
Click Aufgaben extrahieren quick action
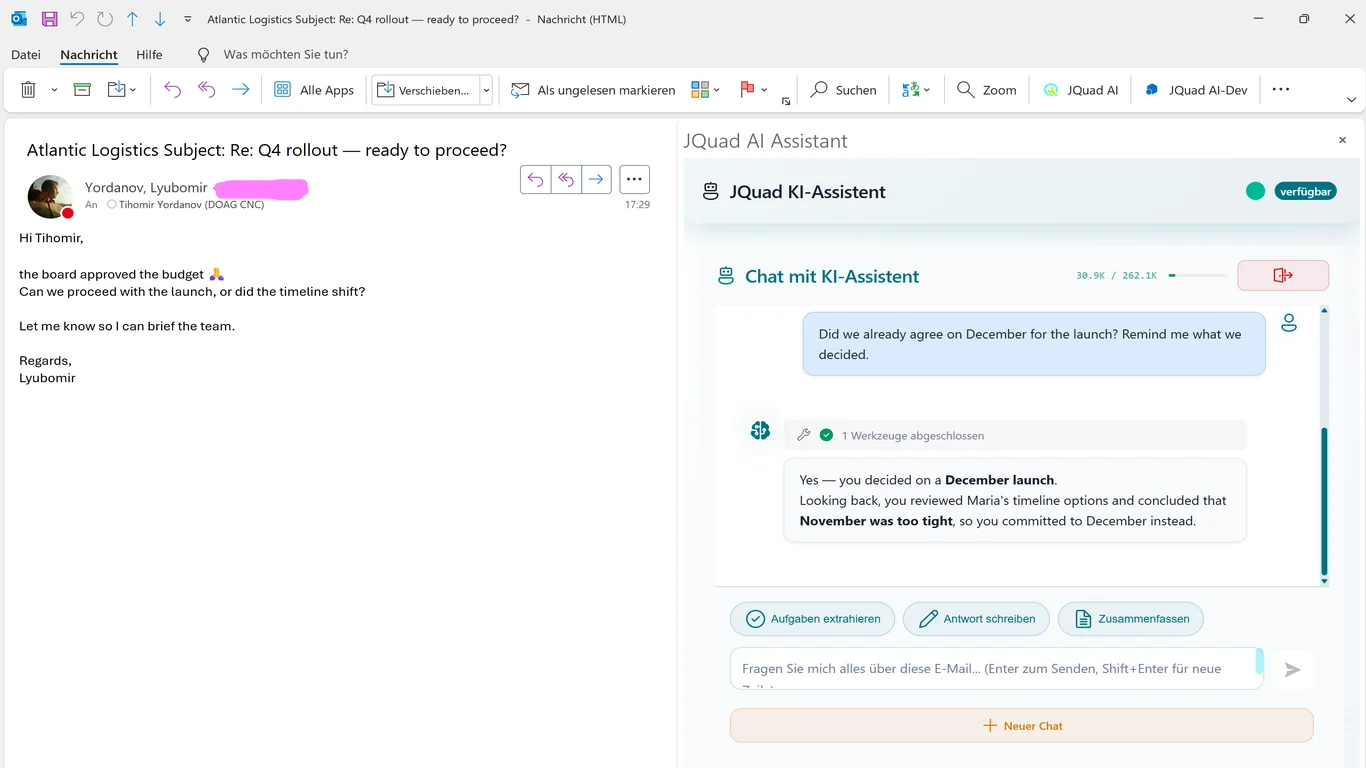[x=812, y=619]
